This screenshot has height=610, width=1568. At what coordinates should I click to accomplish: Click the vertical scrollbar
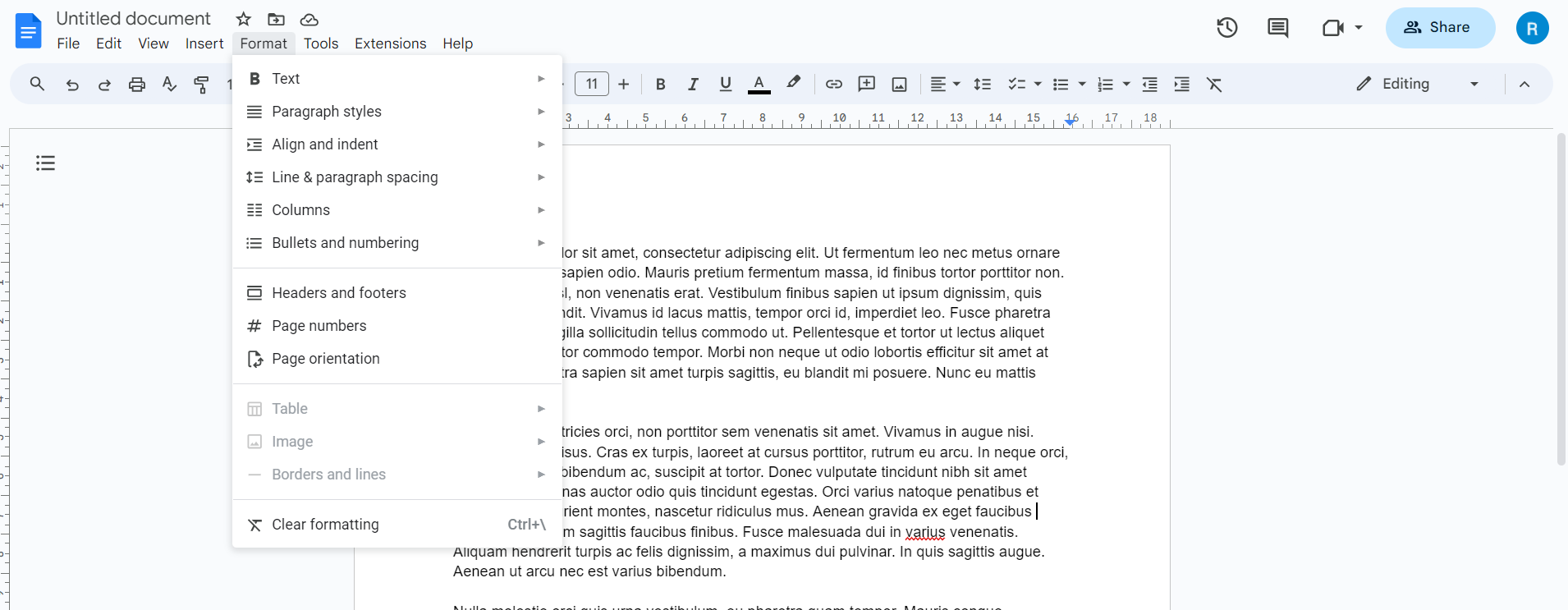(1561, 300)
